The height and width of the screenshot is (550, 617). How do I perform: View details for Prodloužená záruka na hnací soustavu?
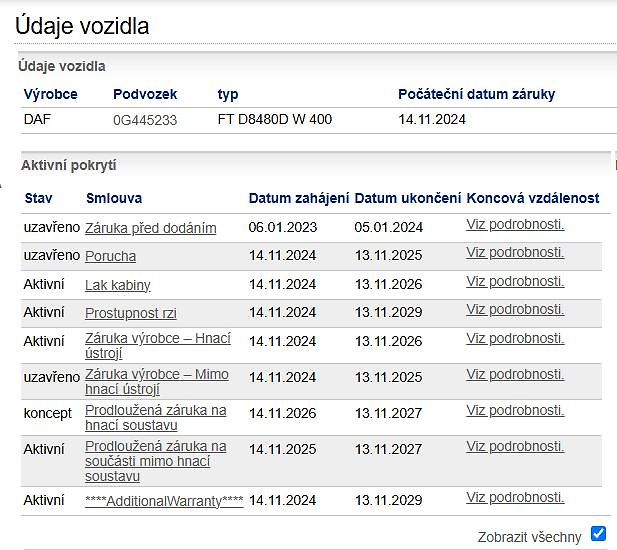click(x=515, y=410)
